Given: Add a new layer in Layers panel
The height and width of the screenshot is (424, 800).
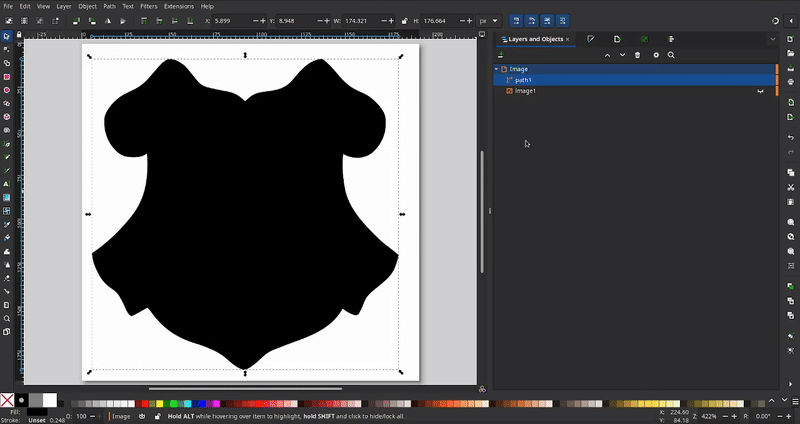Looking at the screenshot, I should pyautogui.click(x=501, y=55).
